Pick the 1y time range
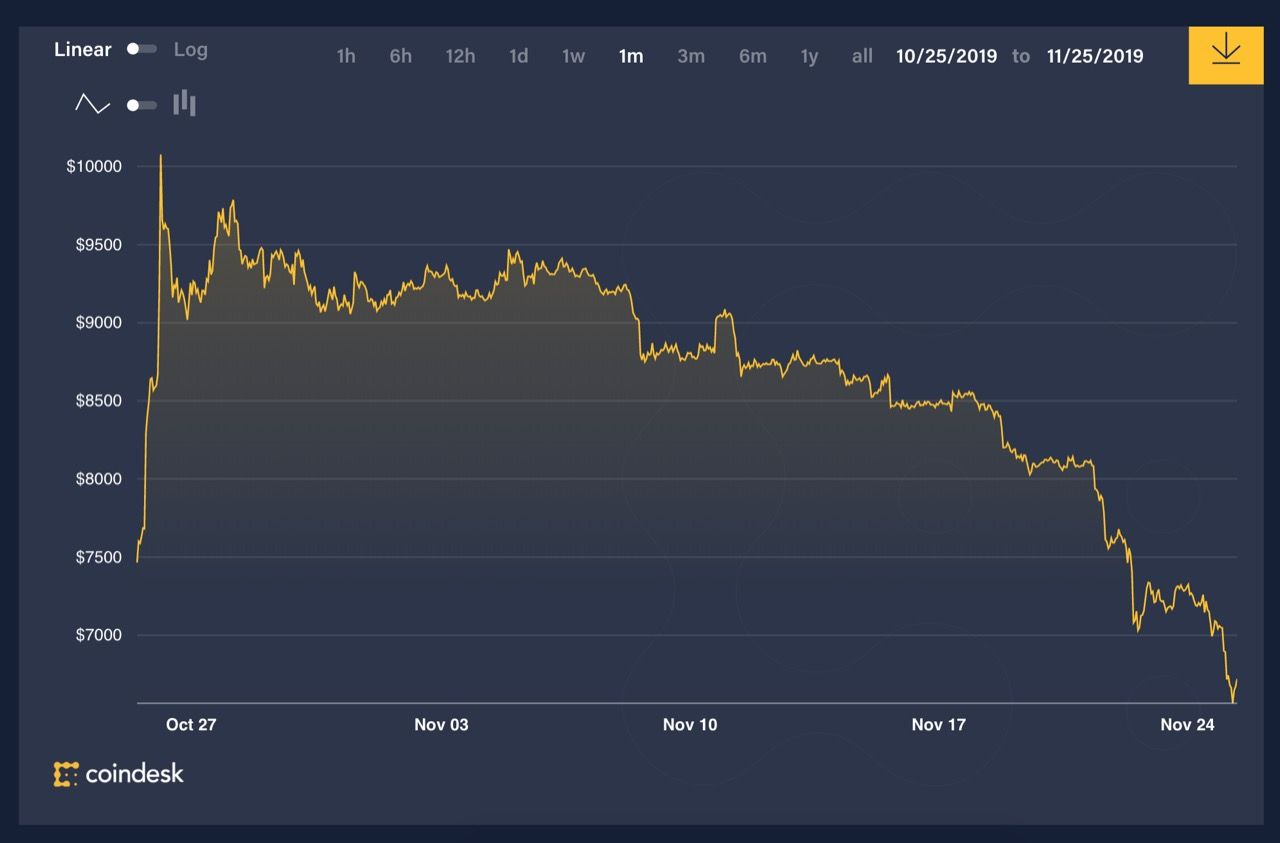The height and width of the screenshot is (843, 1280). click(x=809, y=56)
